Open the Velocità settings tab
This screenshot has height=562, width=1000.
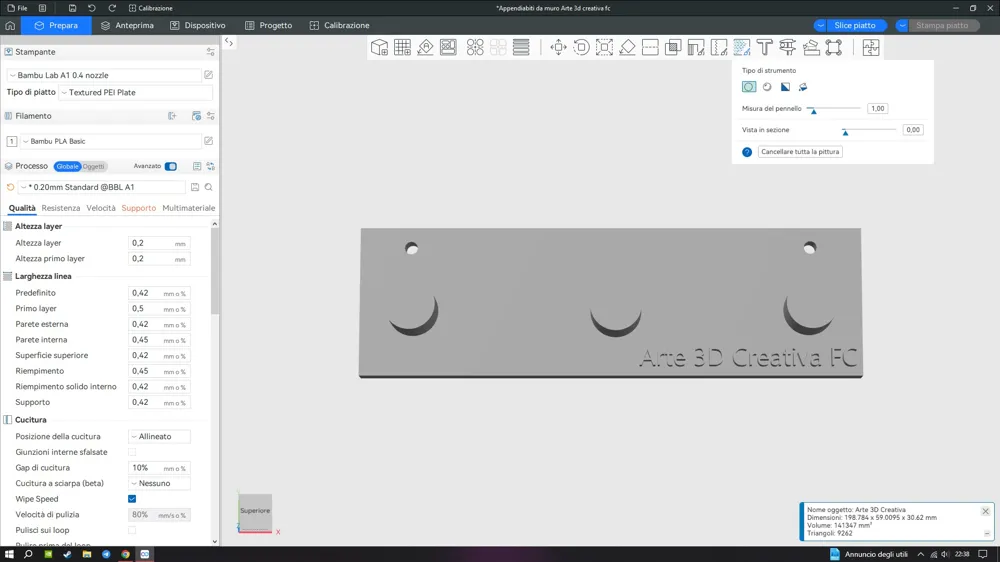tap(101, 208)
